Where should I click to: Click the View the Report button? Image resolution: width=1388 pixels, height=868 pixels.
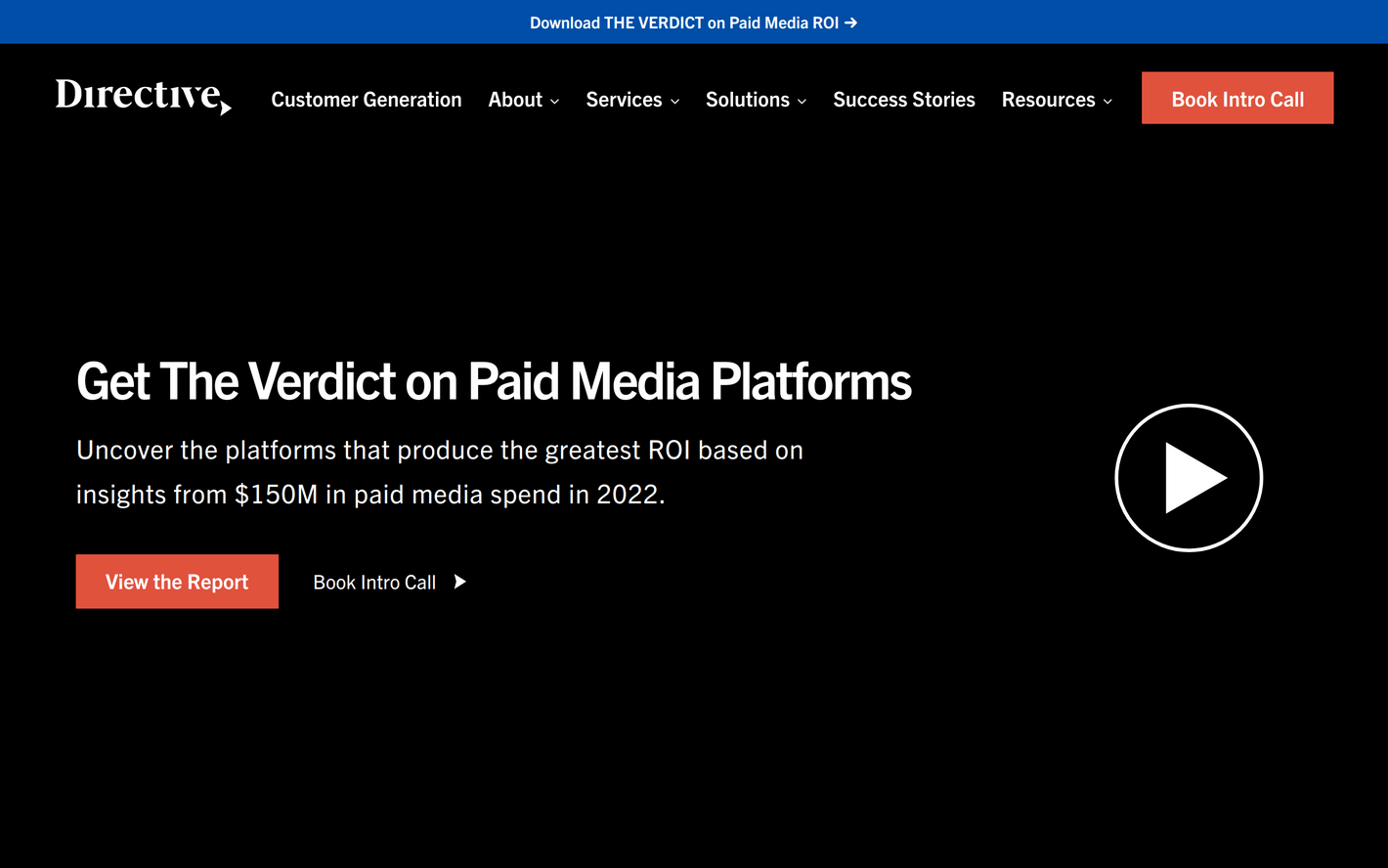coord(177,582)
